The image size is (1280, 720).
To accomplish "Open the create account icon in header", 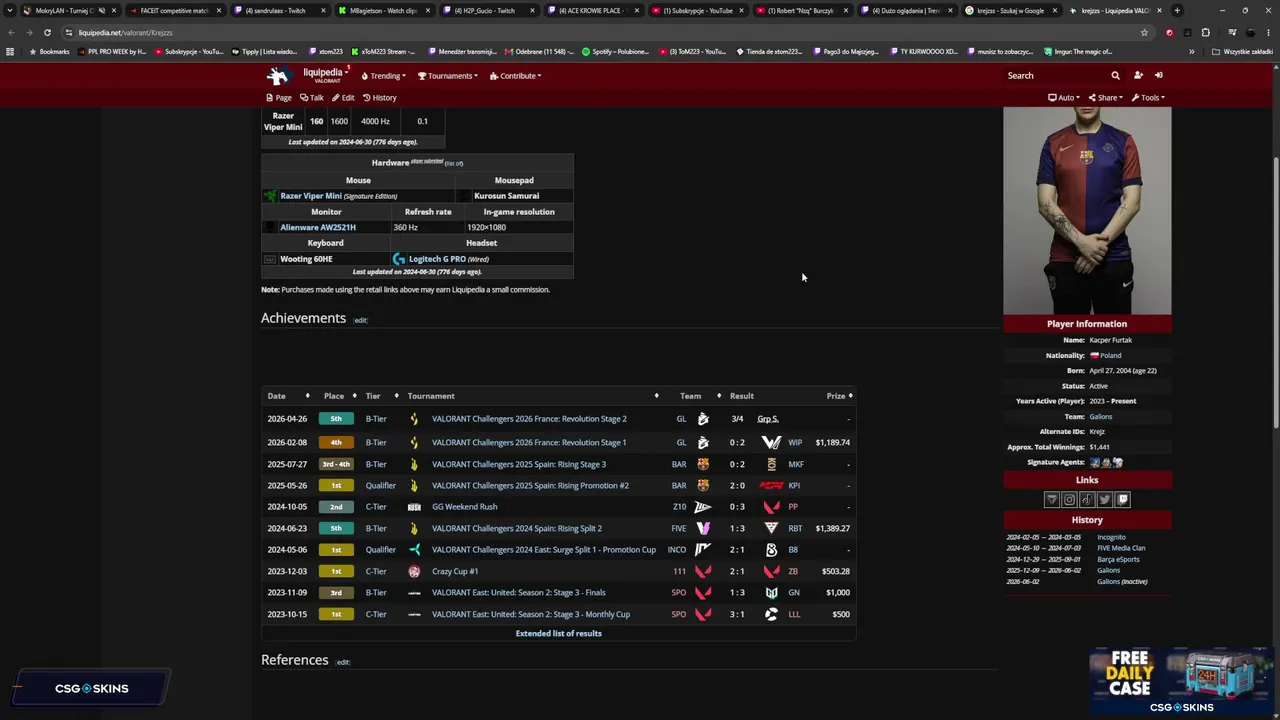I will [1138, 75].
